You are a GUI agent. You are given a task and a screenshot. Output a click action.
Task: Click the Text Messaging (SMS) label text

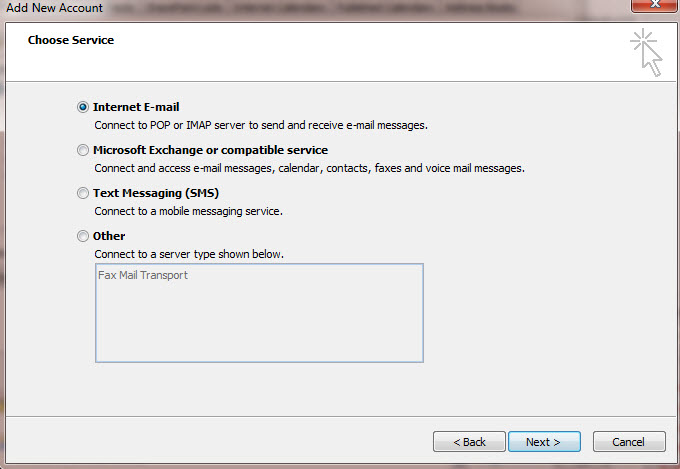pos(156,193)
